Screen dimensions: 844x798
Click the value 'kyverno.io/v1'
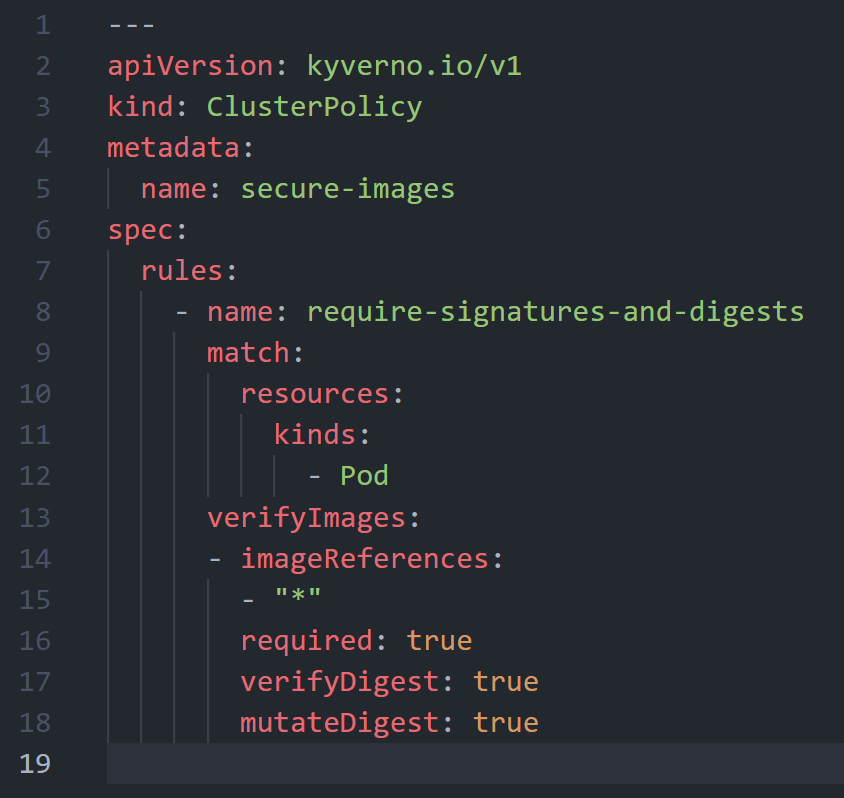(414, 66)
